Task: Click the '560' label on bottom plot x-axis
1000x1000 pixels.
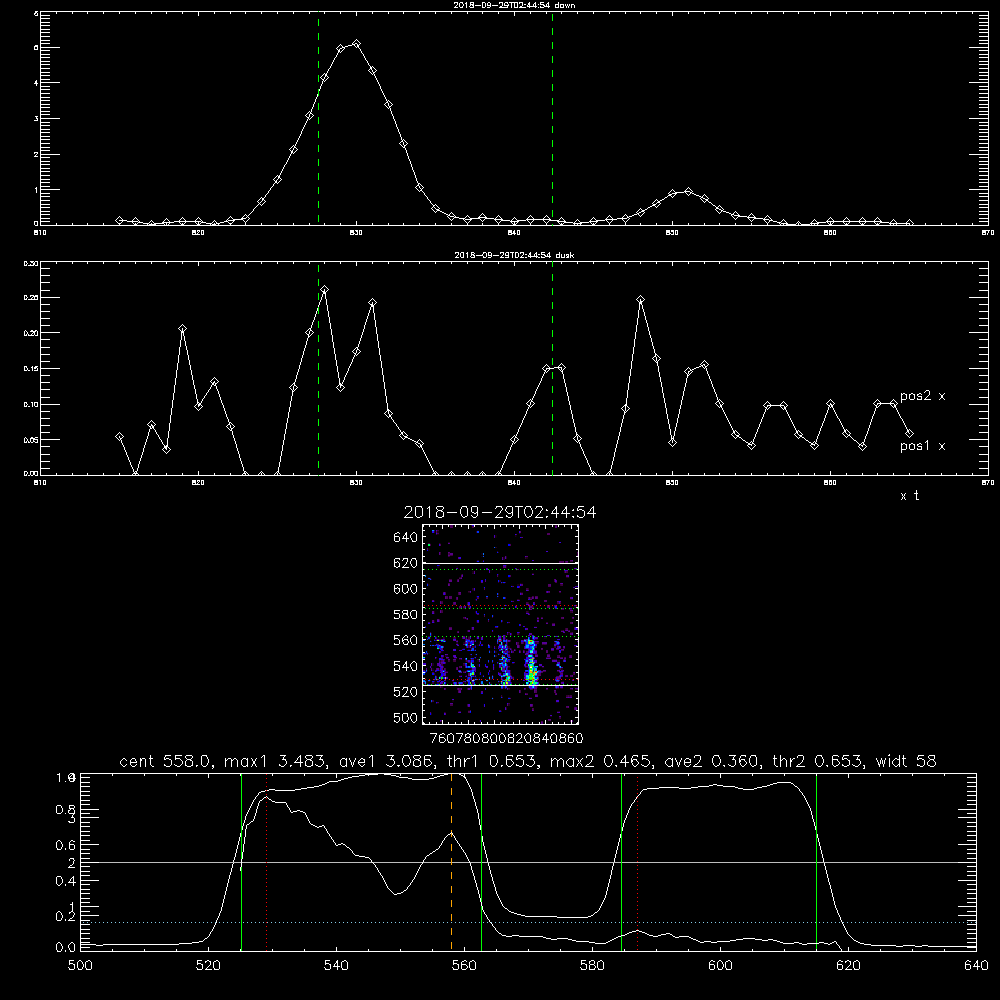Action: (464, 966)
